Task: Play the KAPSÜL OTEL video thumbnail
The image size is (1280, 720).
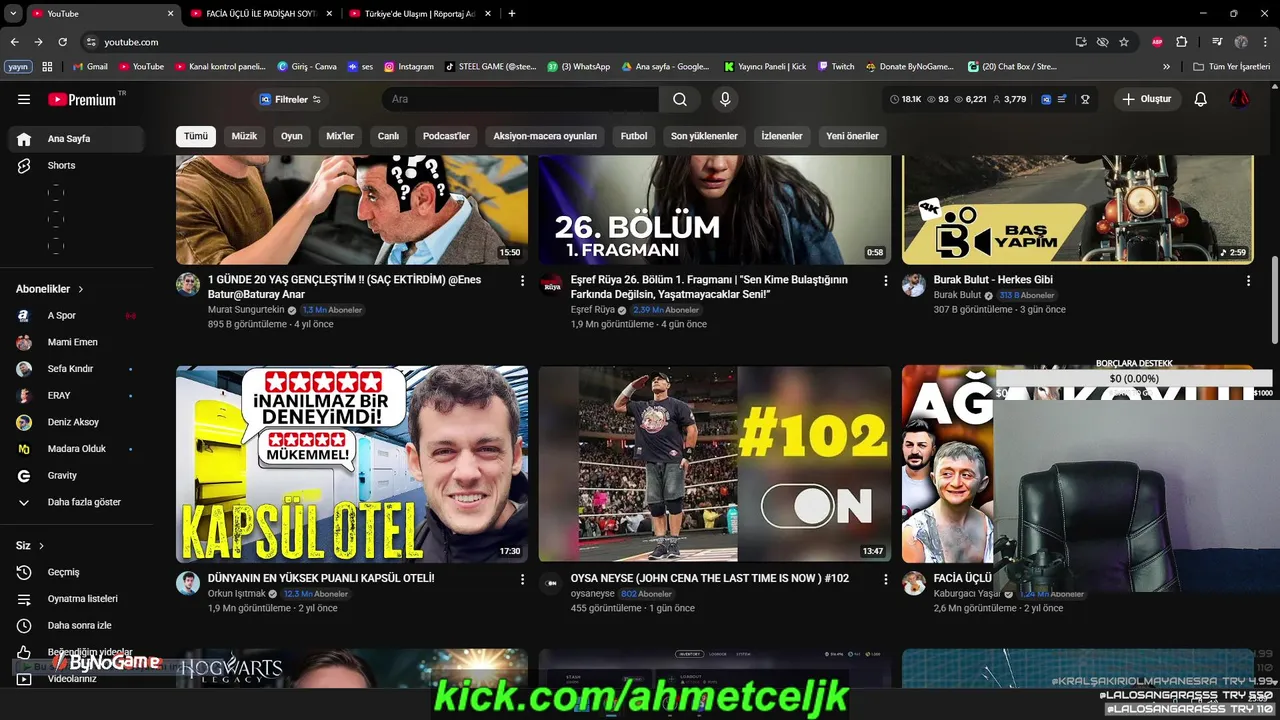Action: click(352, 464)
